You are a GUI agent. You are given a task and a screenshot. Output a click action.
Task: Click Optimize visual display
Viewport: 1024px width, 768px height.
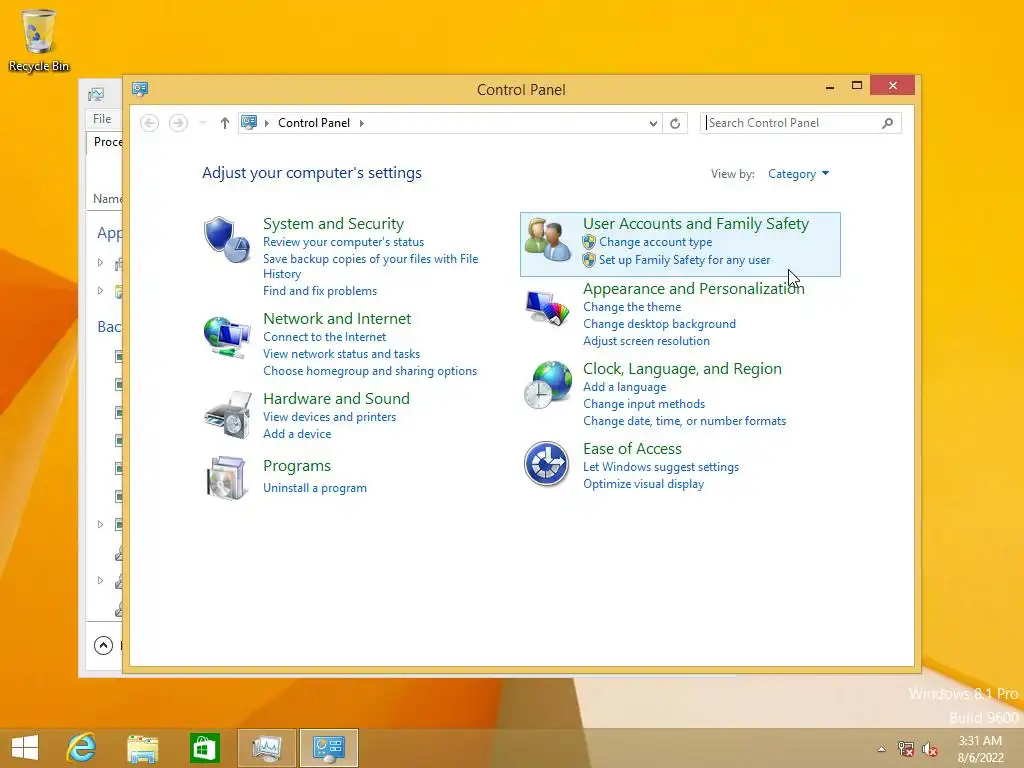[x=643, y=484]
